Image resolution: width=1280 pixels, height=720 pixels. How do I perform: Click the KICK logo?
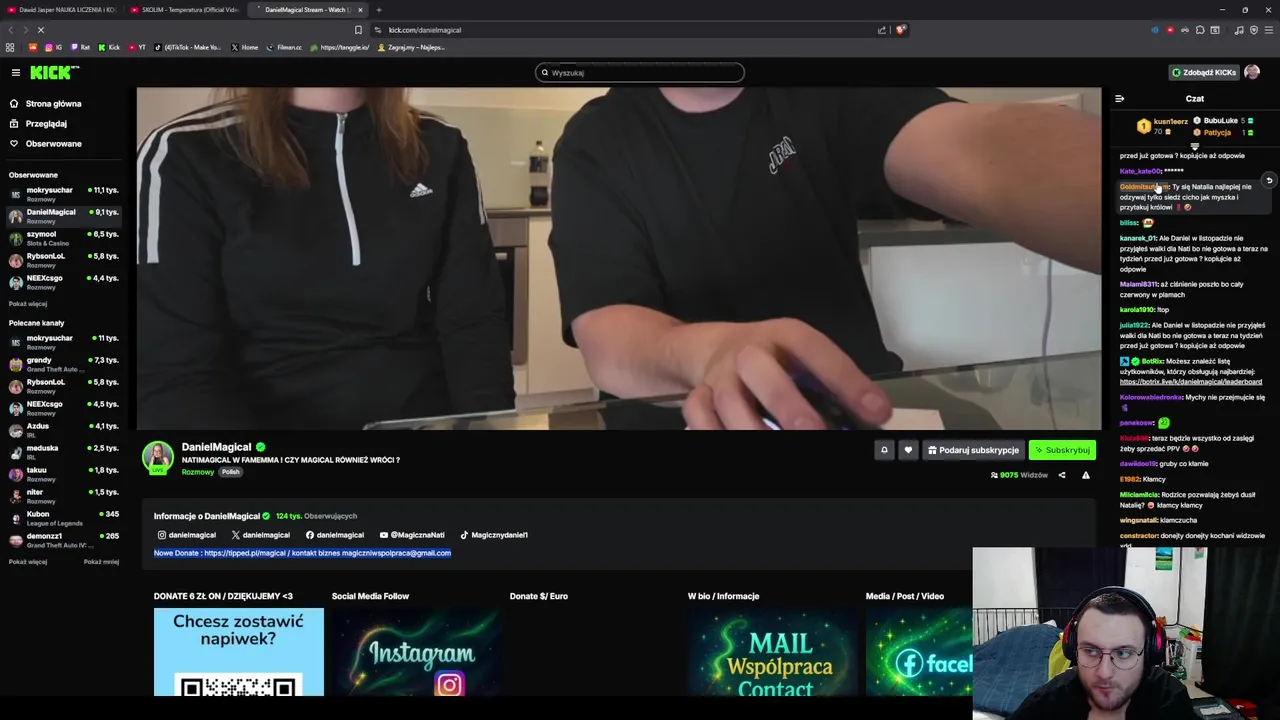54,72
